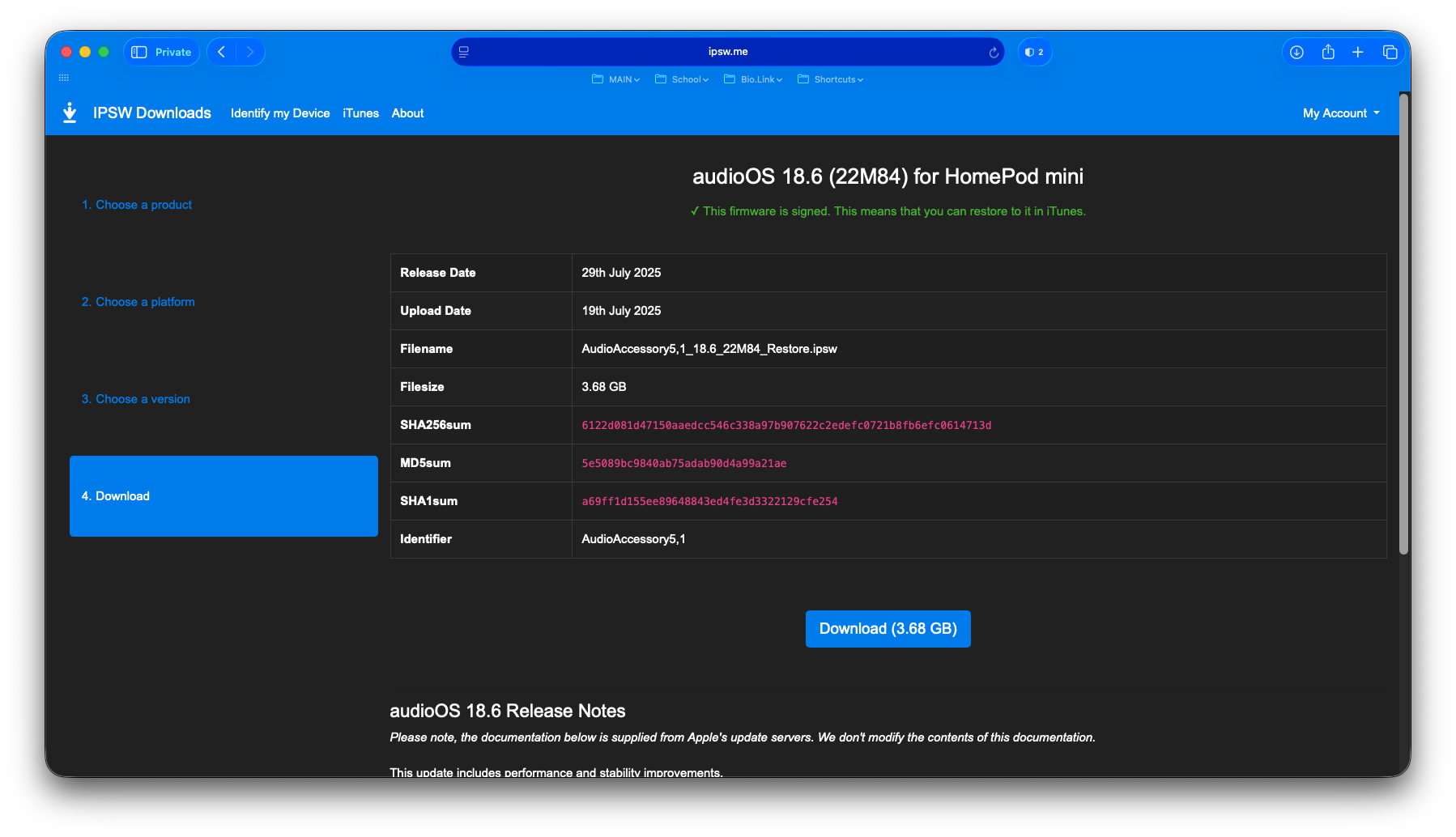Viewport: 1456px width, 837px height.
Task: Click the filename AudioAccessory5,1_18.6_22M84_Restore.ipsw
Action: click(x=709, y=349)
